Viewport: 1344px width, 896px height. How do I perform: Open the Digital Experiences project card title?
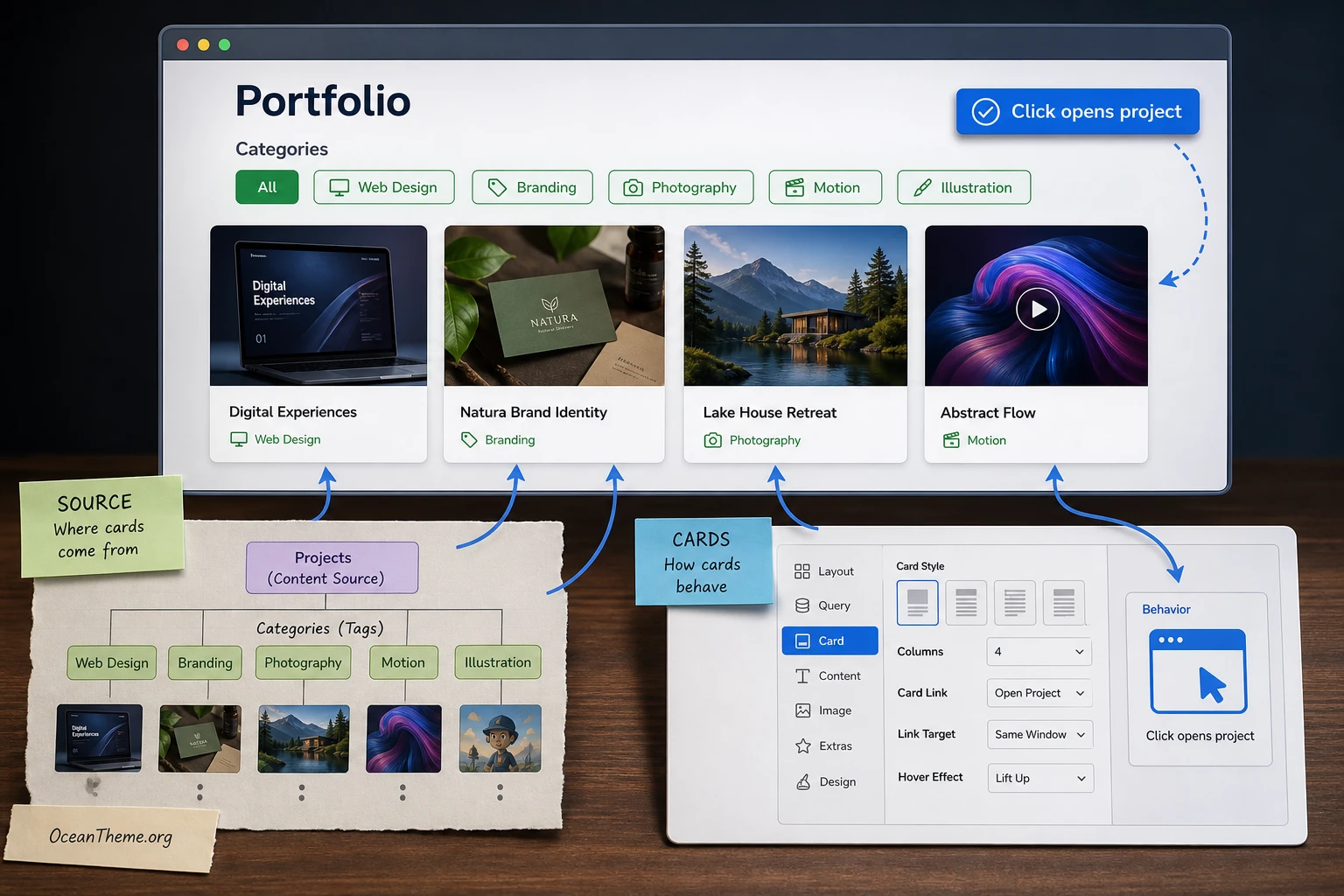(x=293, y=412)
